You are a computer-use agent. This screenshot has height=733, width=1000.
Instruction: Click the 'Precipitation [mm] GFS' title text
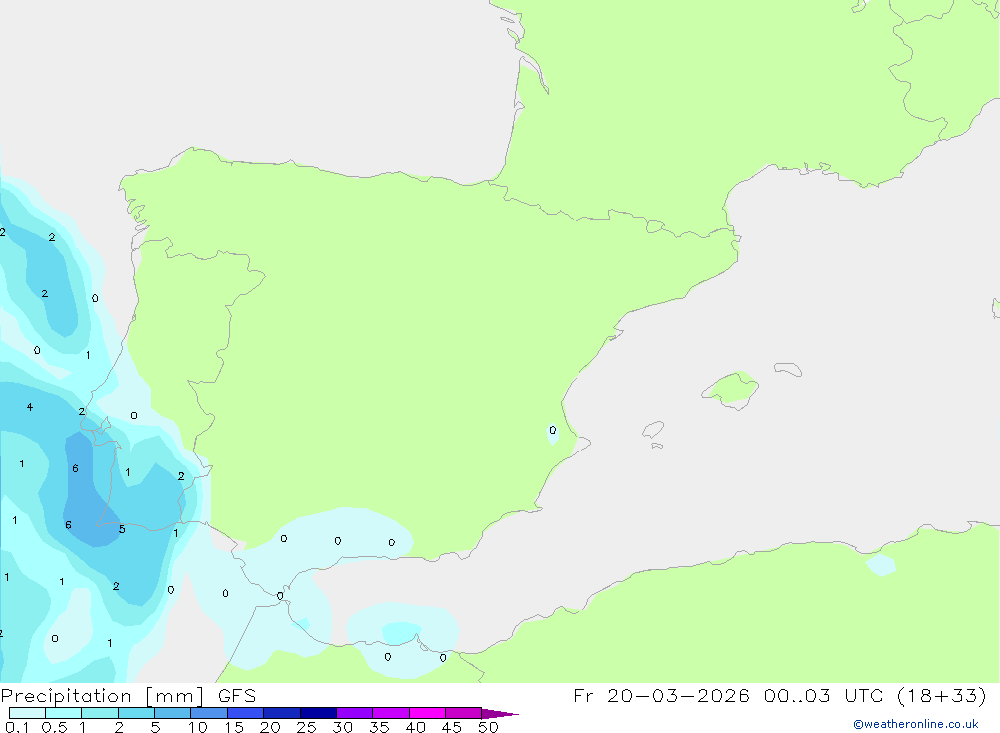tap(128, 695)
